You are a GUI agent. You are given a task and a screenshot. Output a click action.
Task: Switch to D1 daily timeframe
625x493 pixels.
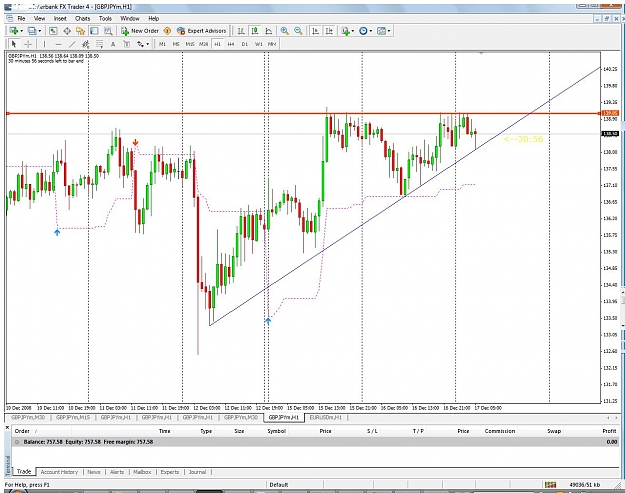pos(245,44)
